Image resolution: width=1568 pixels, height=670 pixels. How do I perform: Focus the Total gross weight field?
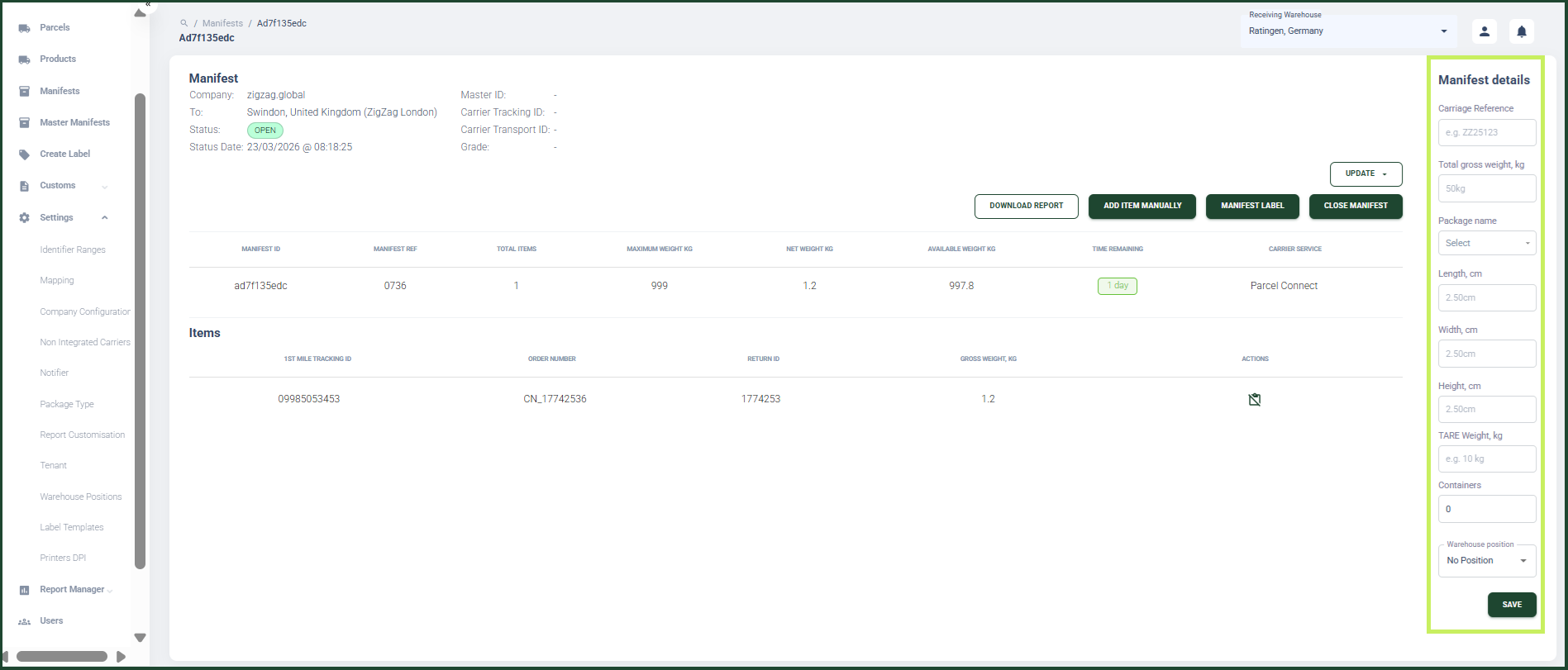click(1486, 188)
